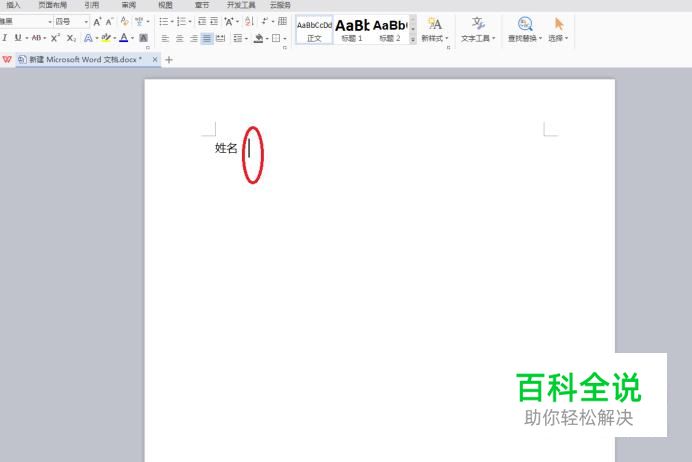The height and width of the screenshot is (462, 692).
Task: Click the Italic formatting icon
Action: pyautogui.click(x=4, y=38)
